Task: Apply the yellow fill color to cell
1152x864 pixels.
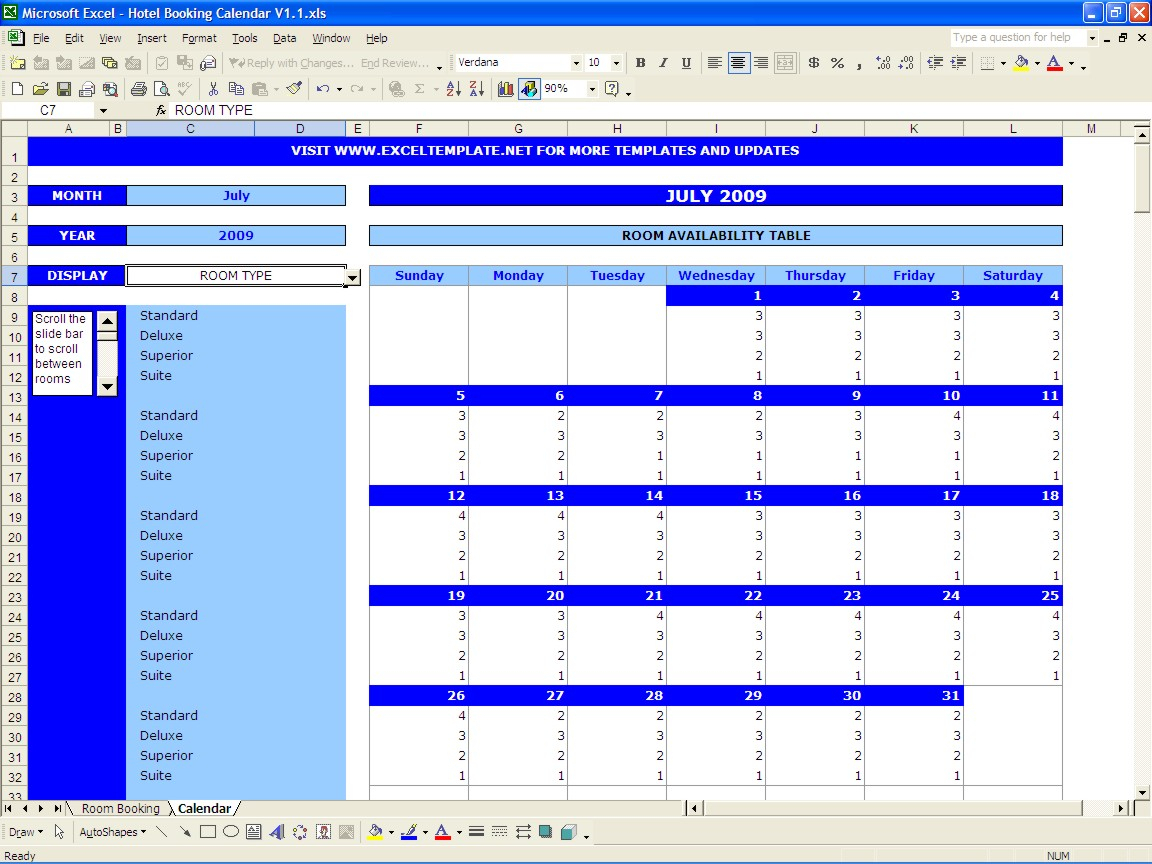Action: point(1020,63)
